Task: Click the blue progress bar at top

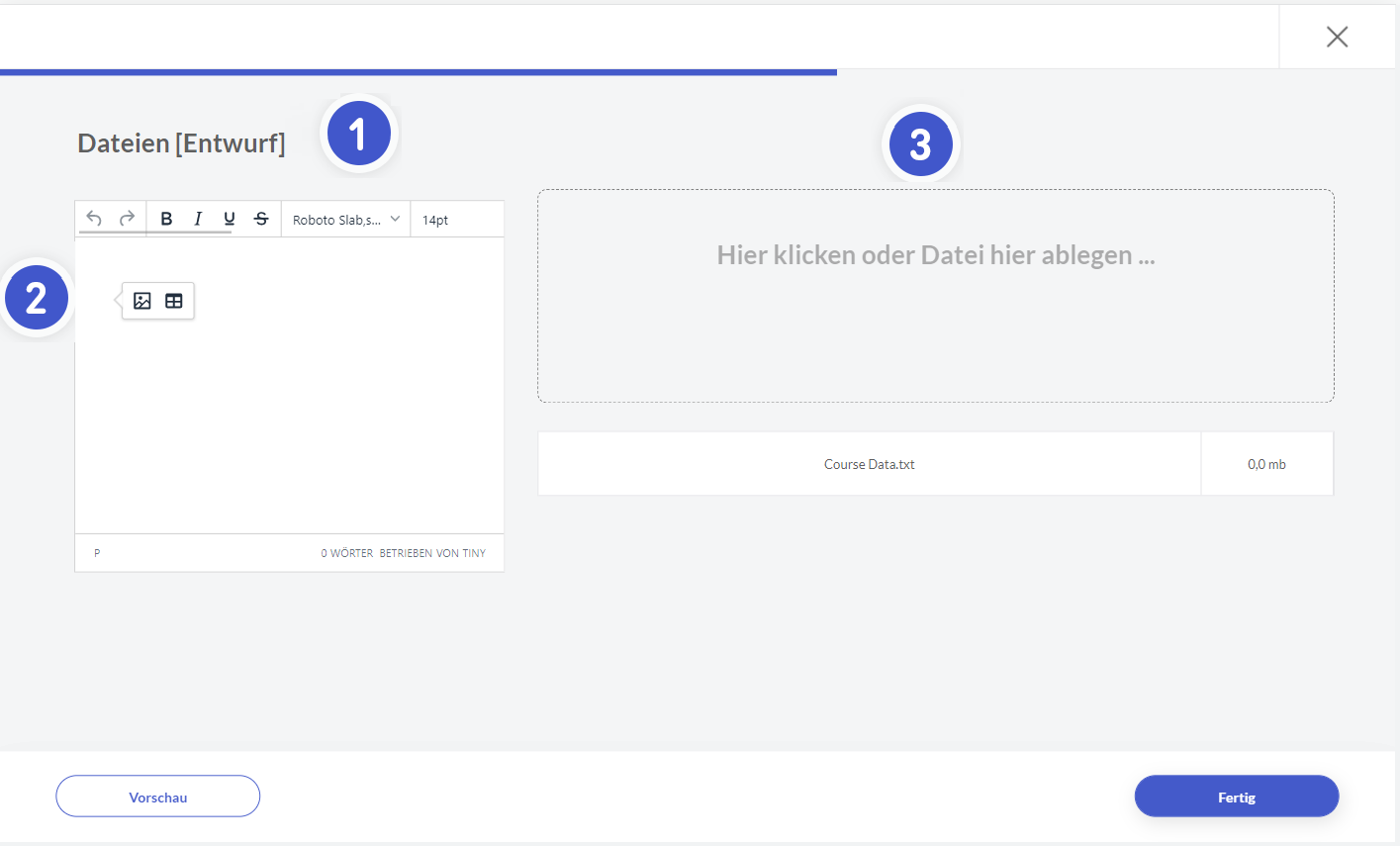Action: (418, 72)
